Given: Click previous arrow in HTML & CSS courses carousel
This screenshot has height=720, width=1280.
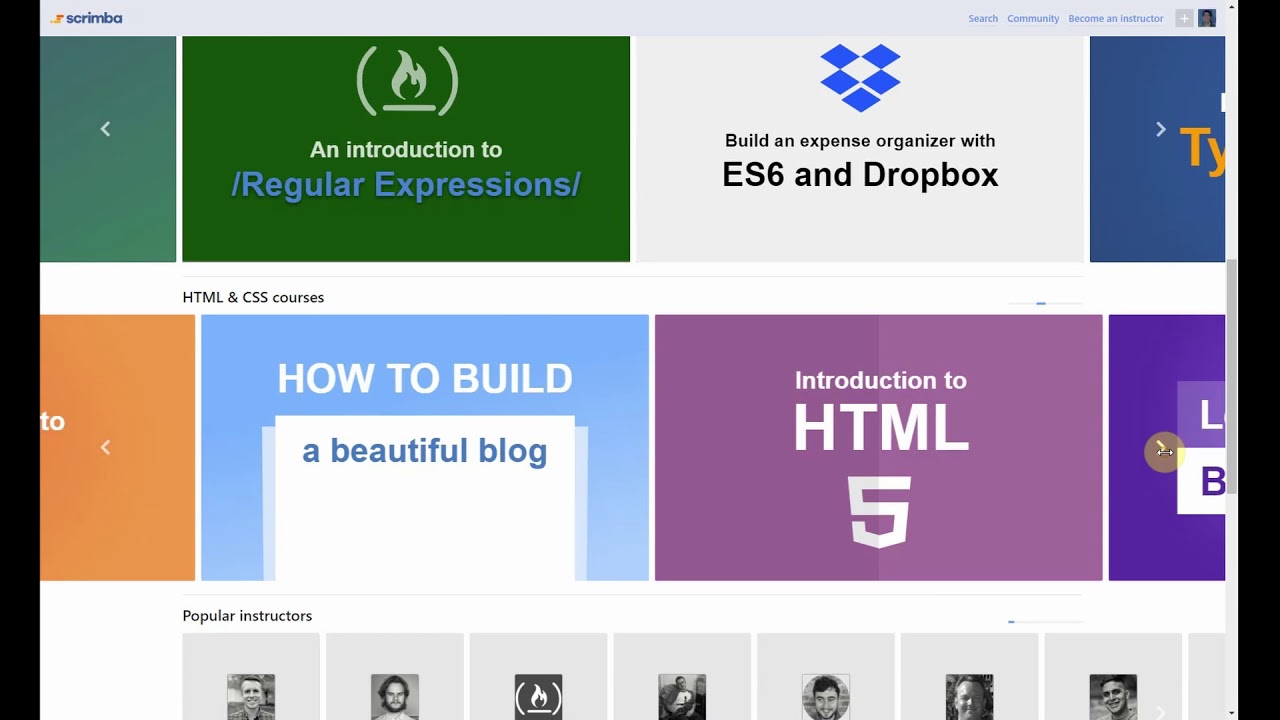Looking at the screenshot, I should (x=105, y=447).
